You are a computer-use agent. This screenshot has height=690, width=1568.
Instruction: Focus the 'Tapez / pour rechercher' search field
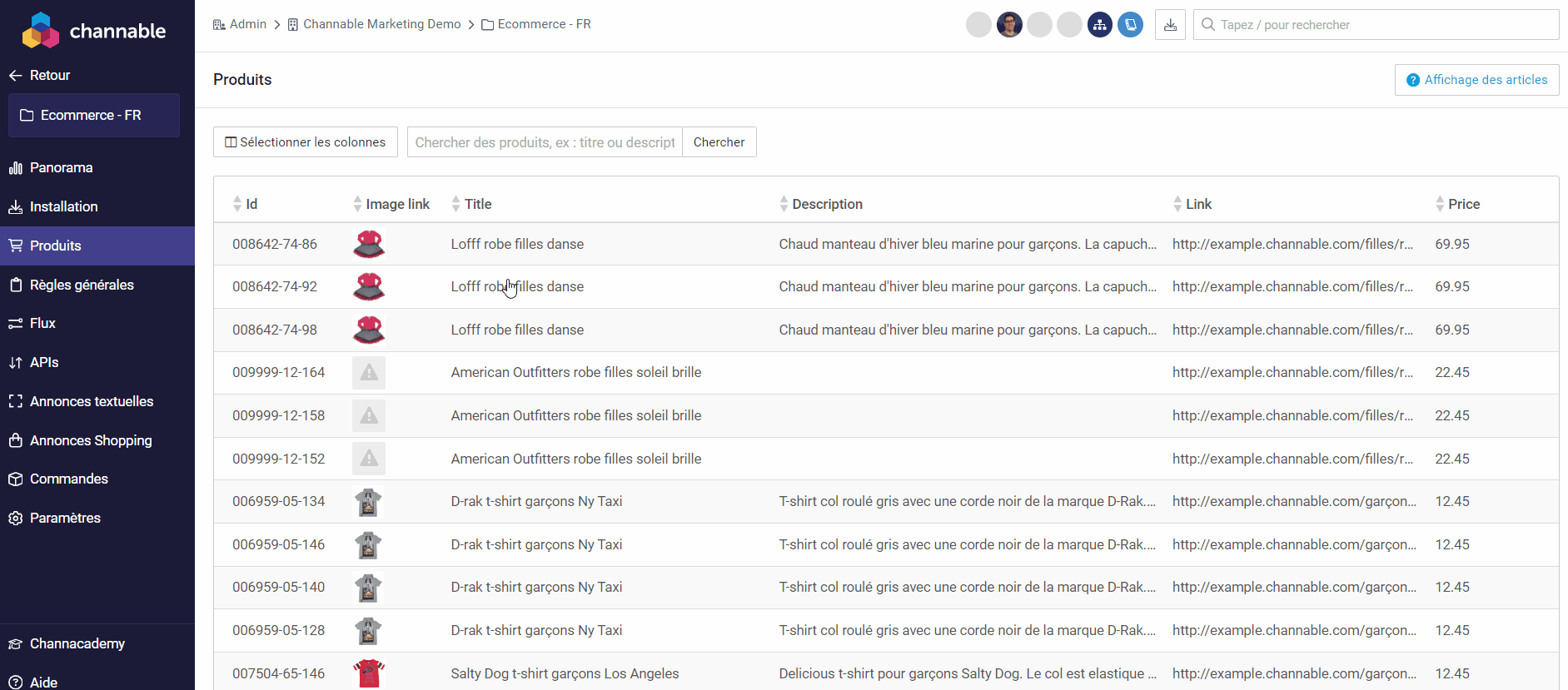(x=1376, y=24)
